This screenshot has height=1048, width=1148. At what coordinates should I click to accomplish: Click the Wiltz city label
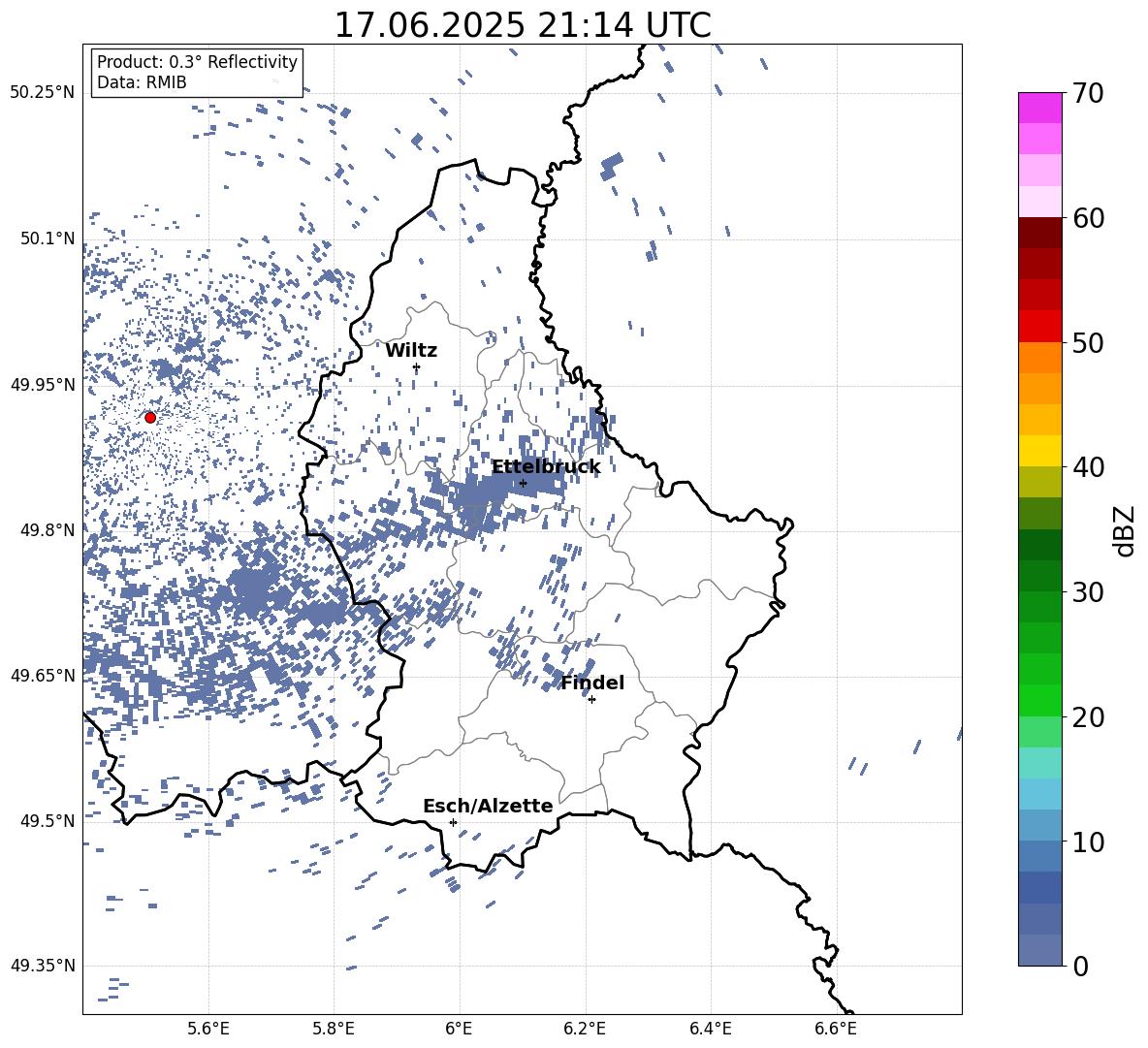(411, 351)
